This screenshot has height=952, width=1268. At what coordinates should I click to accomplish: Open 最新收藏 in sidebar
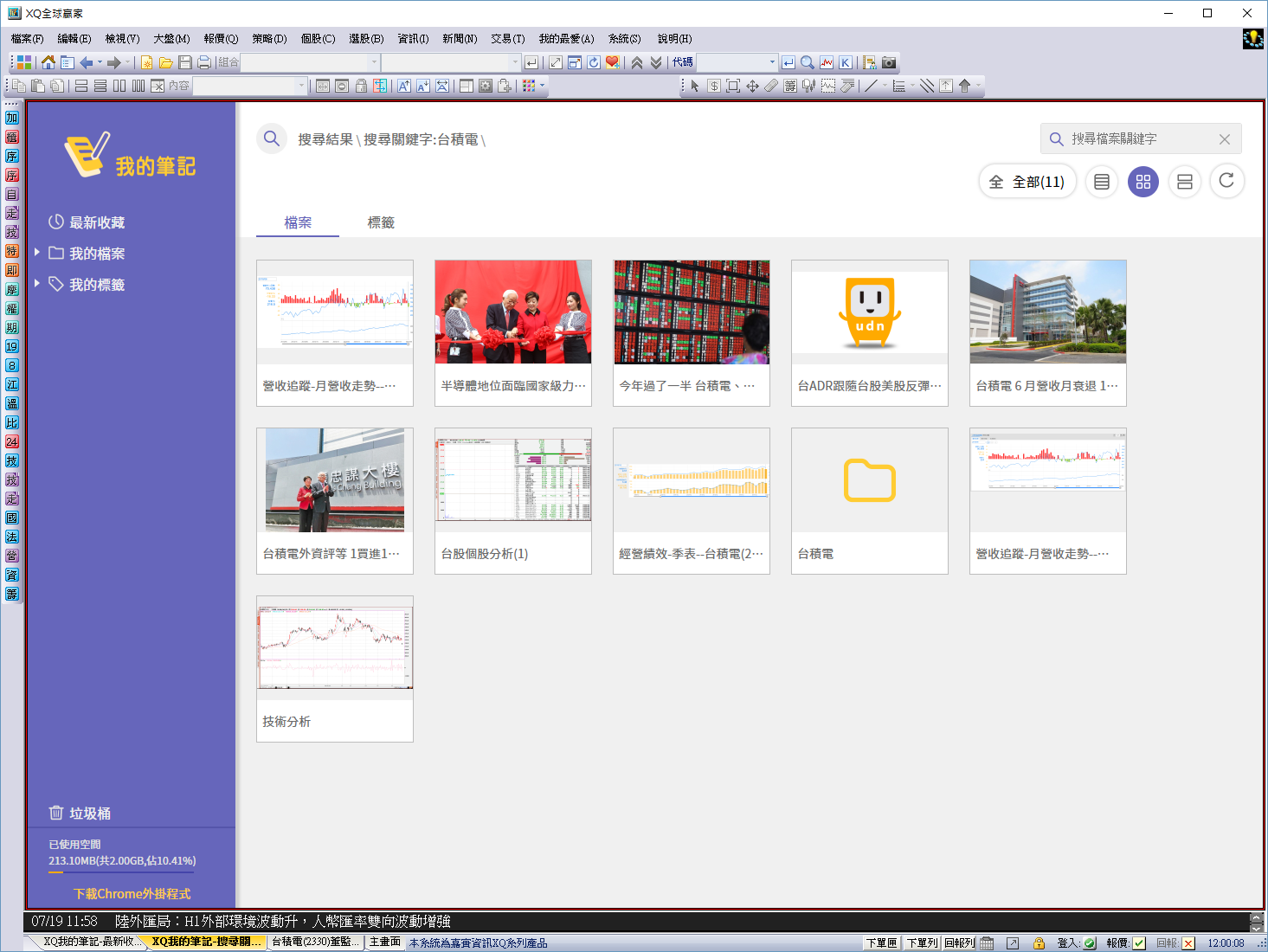(x=87, y=222)
